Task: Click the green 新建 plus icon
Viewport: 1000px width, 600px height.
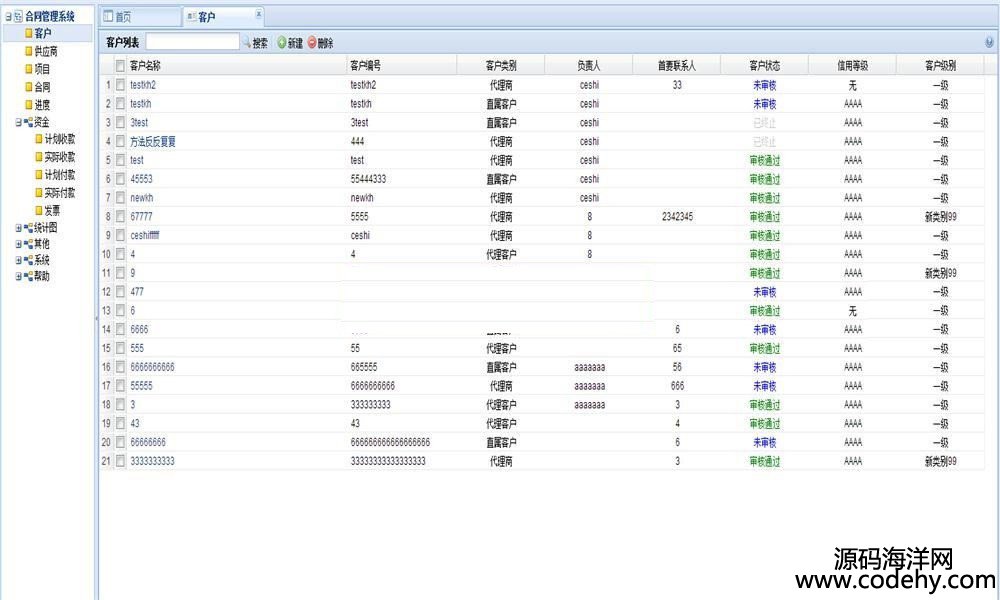Action: 282,43
